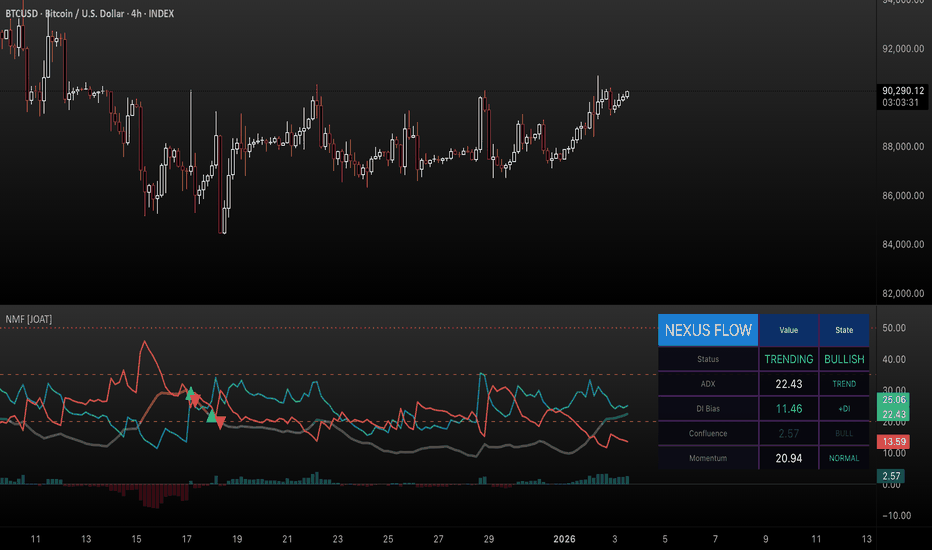Click the Confluence row label in table
932x550 pixels.
(x=708, y=433)
